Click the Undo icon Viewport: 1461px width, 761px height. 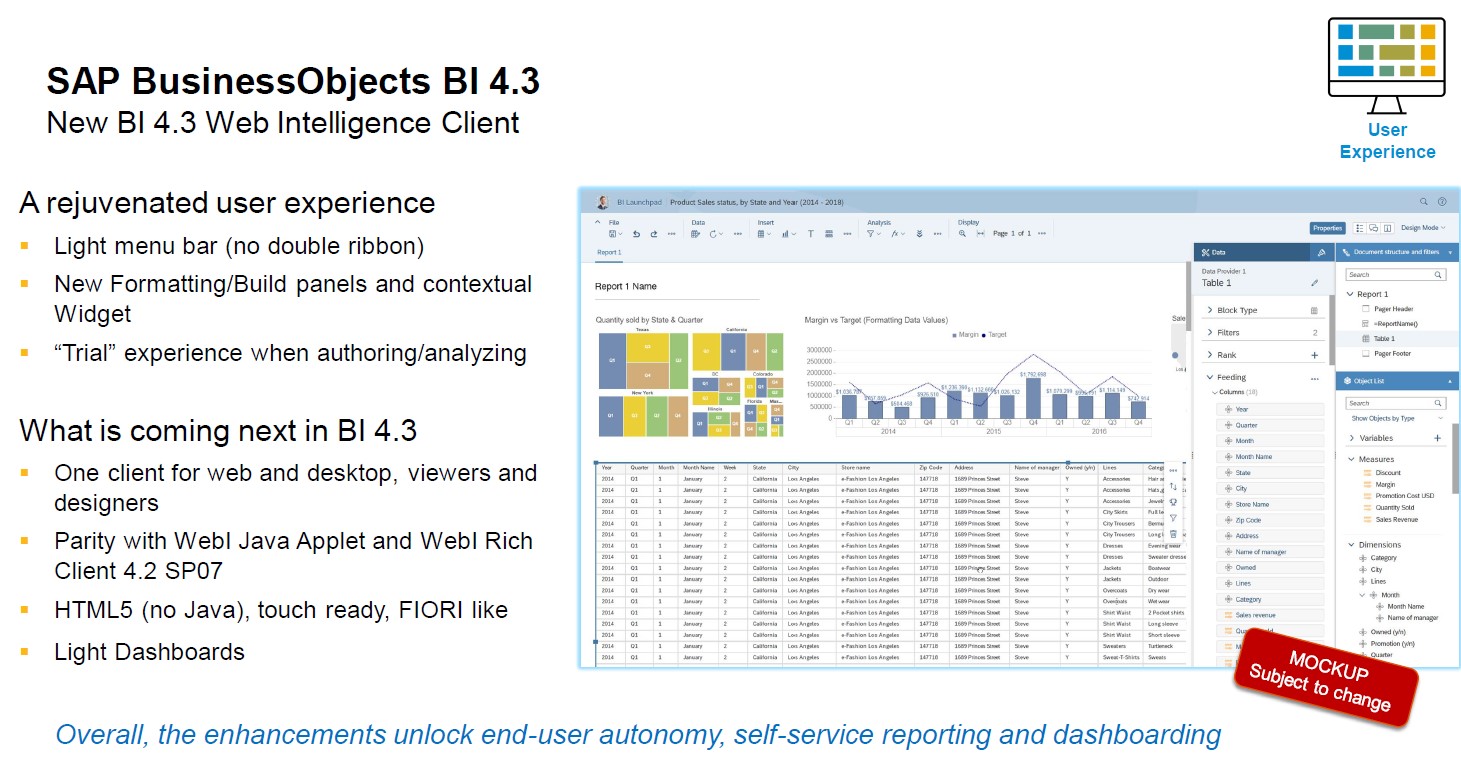click(636, 234)
